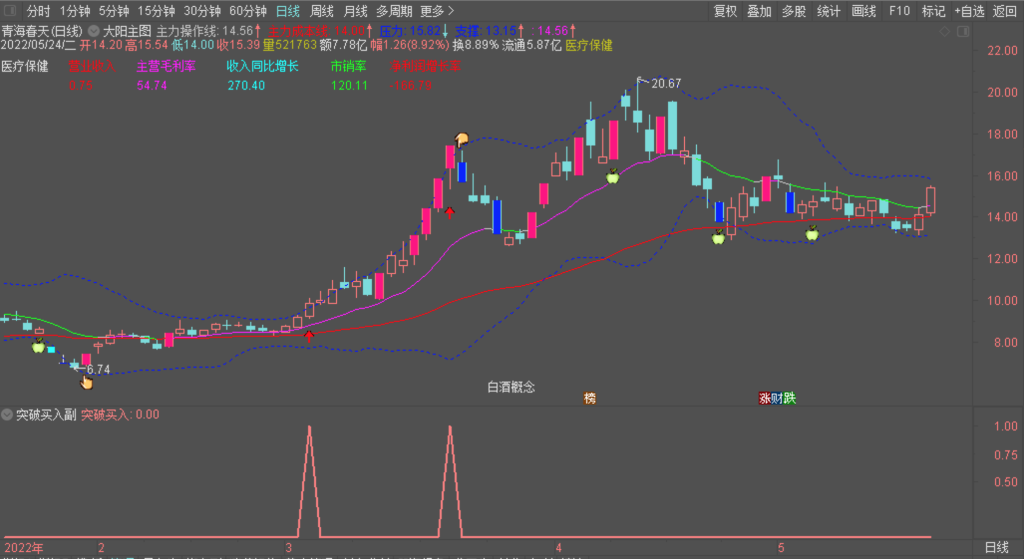Viewport: 1024px width, 559px height.
Task: Click the green 跌 marker icon
Action: point(790,398)
